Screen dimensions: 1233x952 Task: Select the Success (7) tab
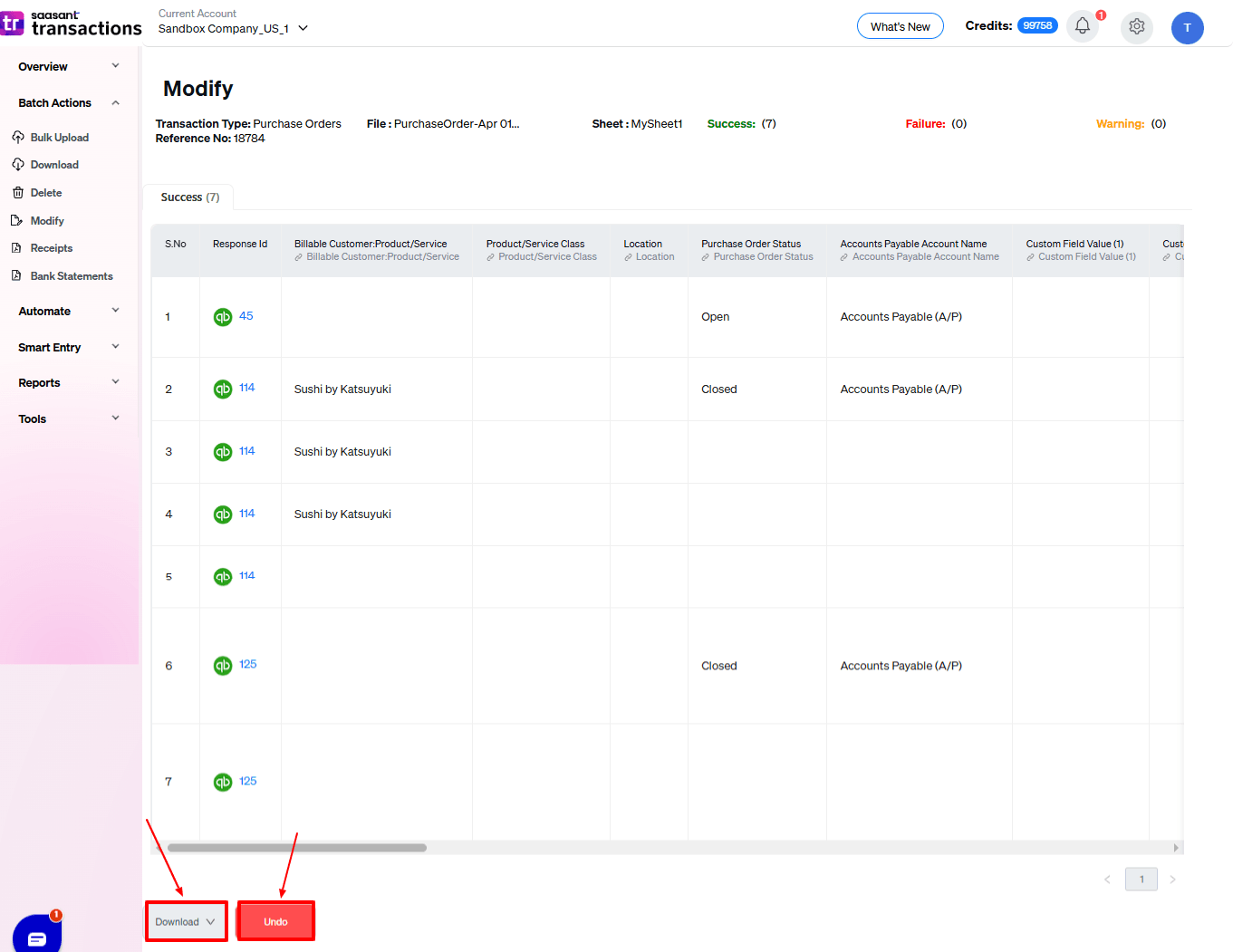(189, 197)
